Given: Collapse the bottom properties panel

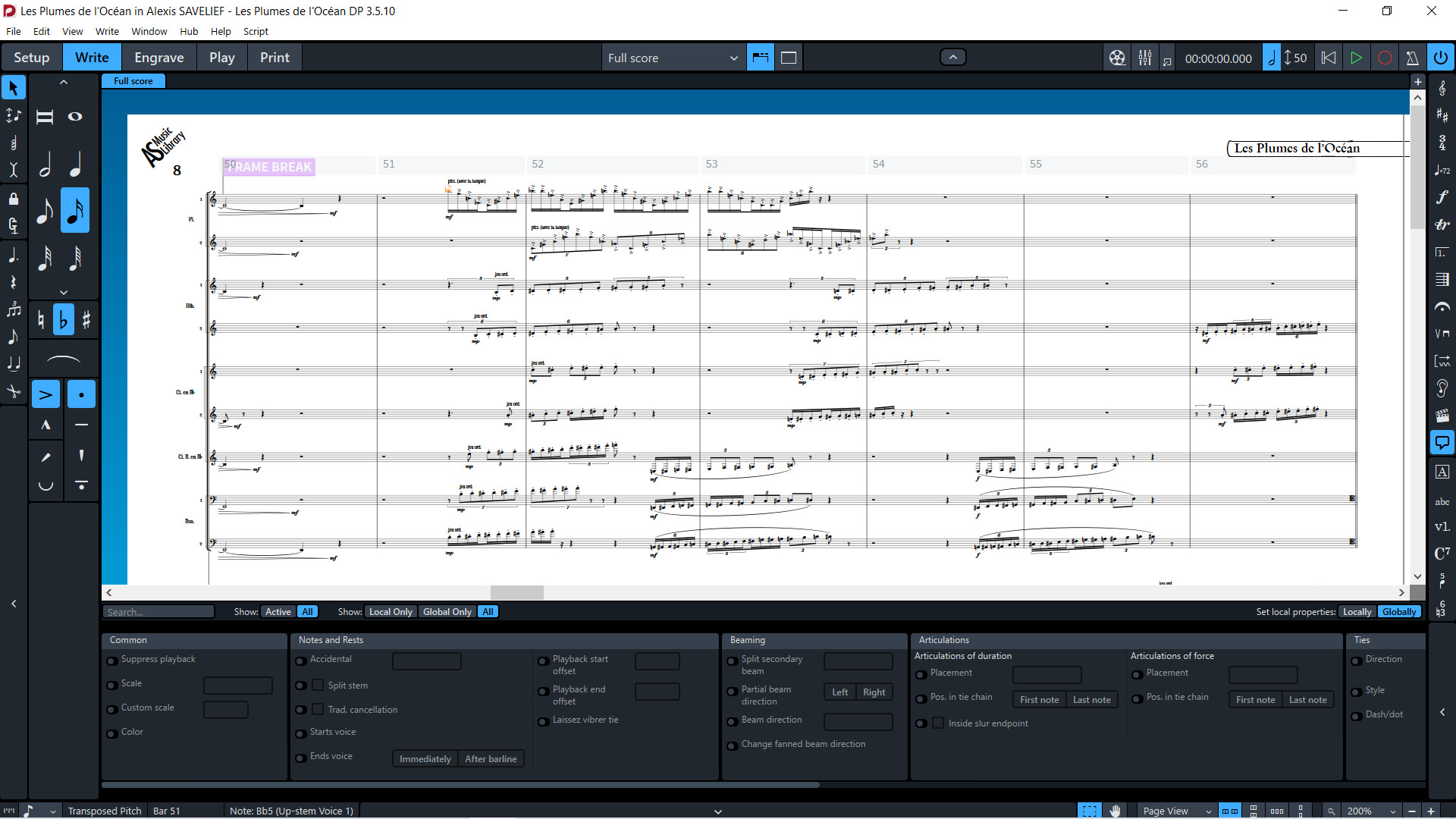Looking at the screenshot, I should click(x=717, y=811).
